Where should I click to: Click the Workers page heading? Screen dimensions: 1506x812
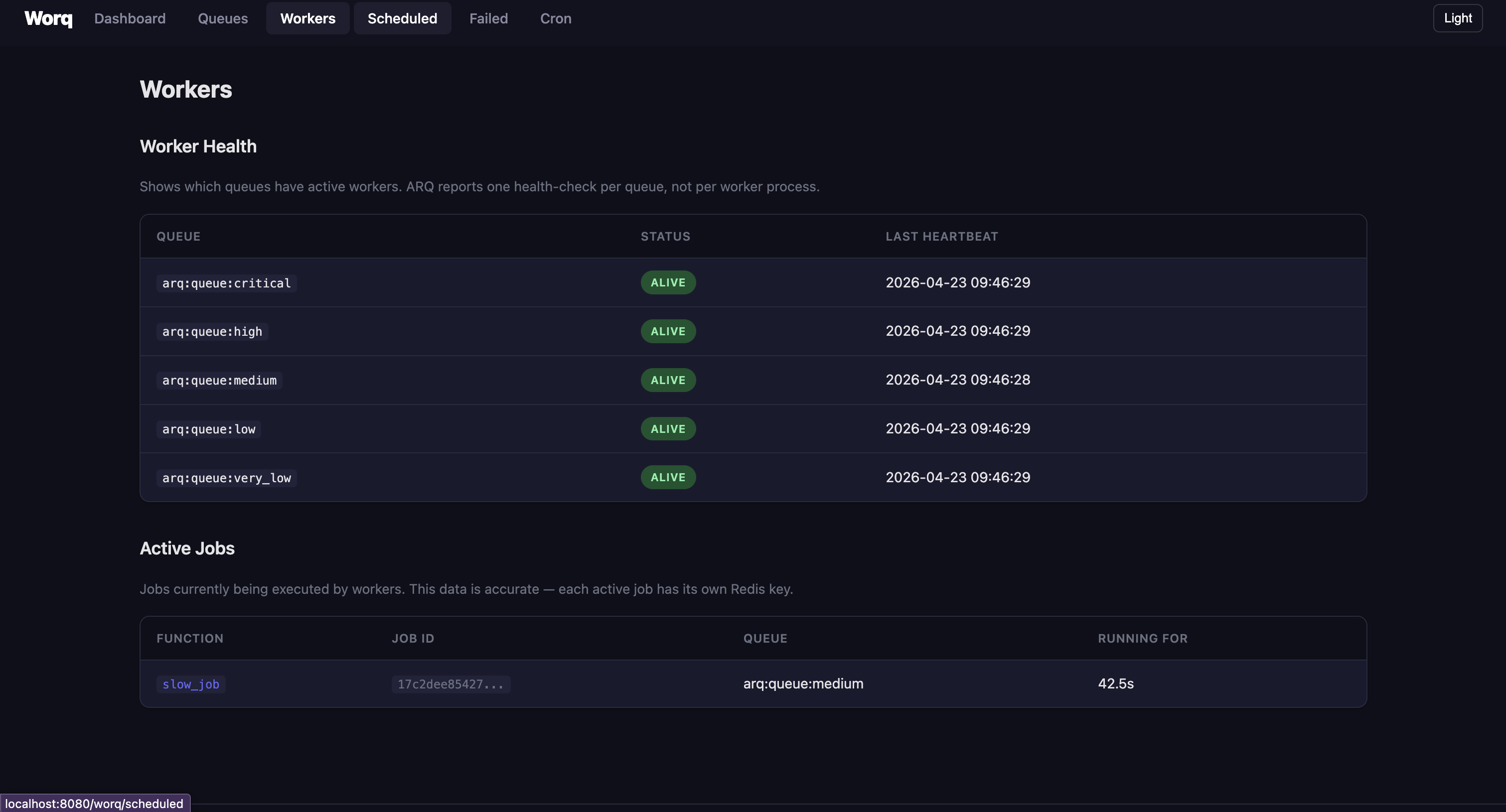(186, 90)
